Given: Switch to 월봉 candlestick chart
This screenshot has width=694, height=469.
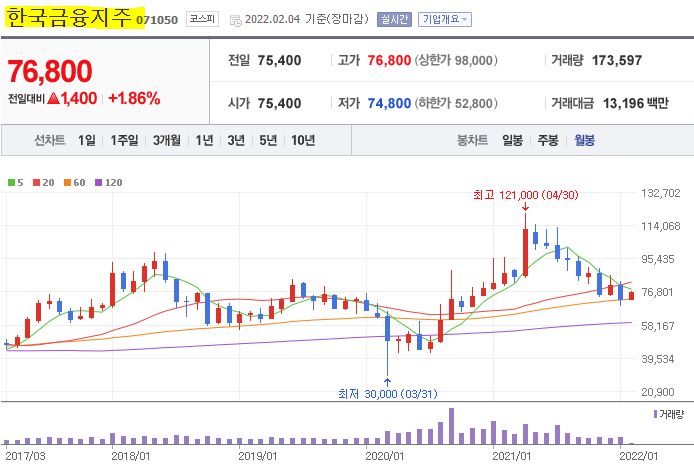Looking at the screenshot, I should point(585,140).
